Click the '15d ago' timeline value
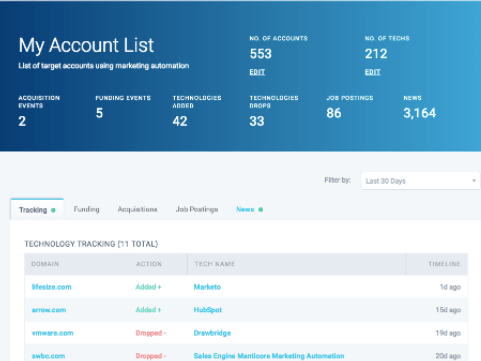 point(448,310)
